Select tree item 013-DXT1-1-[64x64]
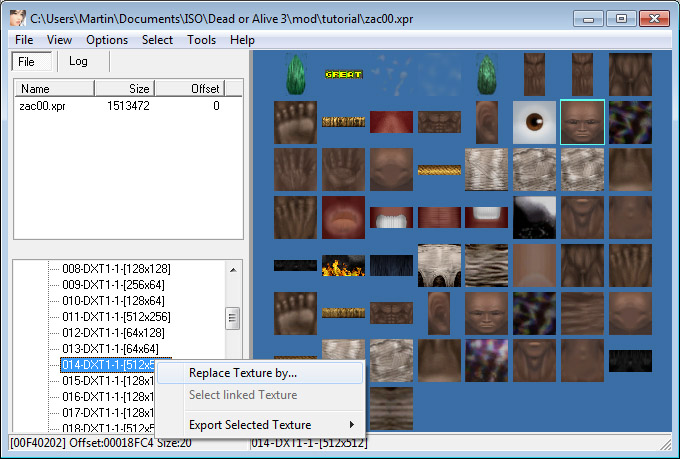 point(110,349)
